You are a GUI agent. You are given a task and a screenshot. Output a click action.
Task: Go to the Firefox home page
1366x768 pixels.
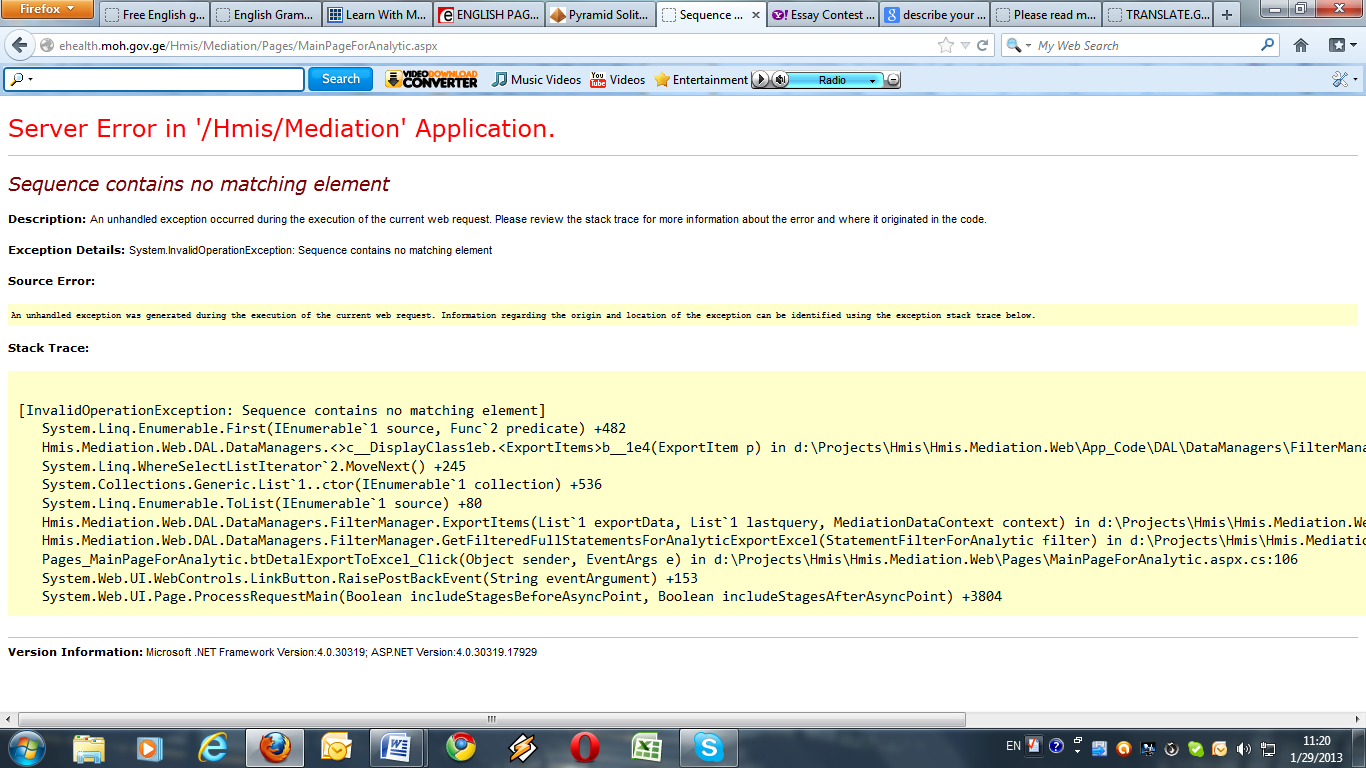pos(1301,46)
